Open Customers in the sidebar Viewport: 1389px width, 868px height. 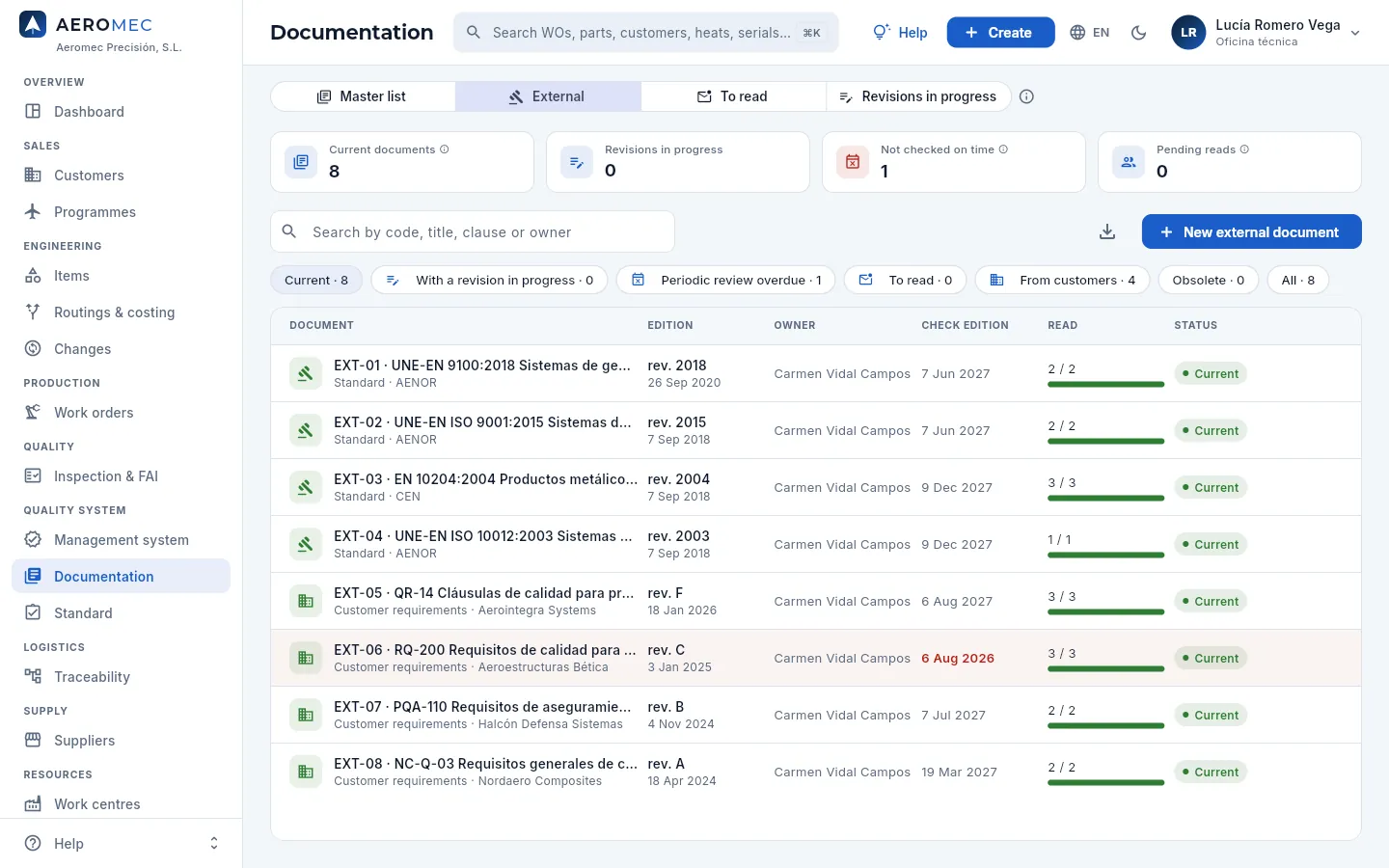pyautogui.click(x=122, y=176)
